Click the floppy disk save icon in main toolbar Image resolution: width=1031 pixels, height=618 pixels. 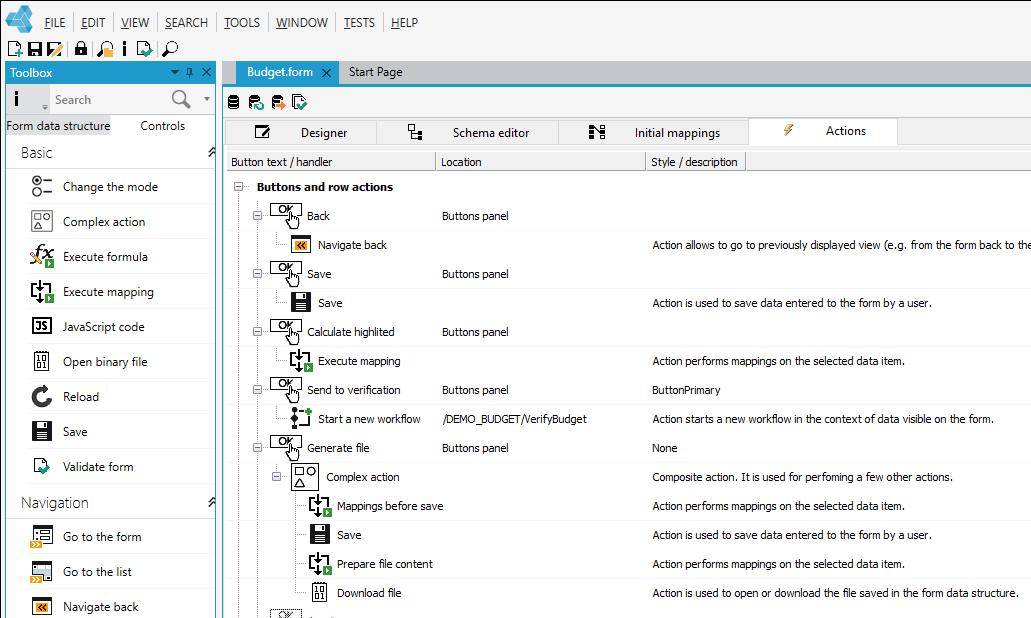pyautogui.click(x=35, y=49)
